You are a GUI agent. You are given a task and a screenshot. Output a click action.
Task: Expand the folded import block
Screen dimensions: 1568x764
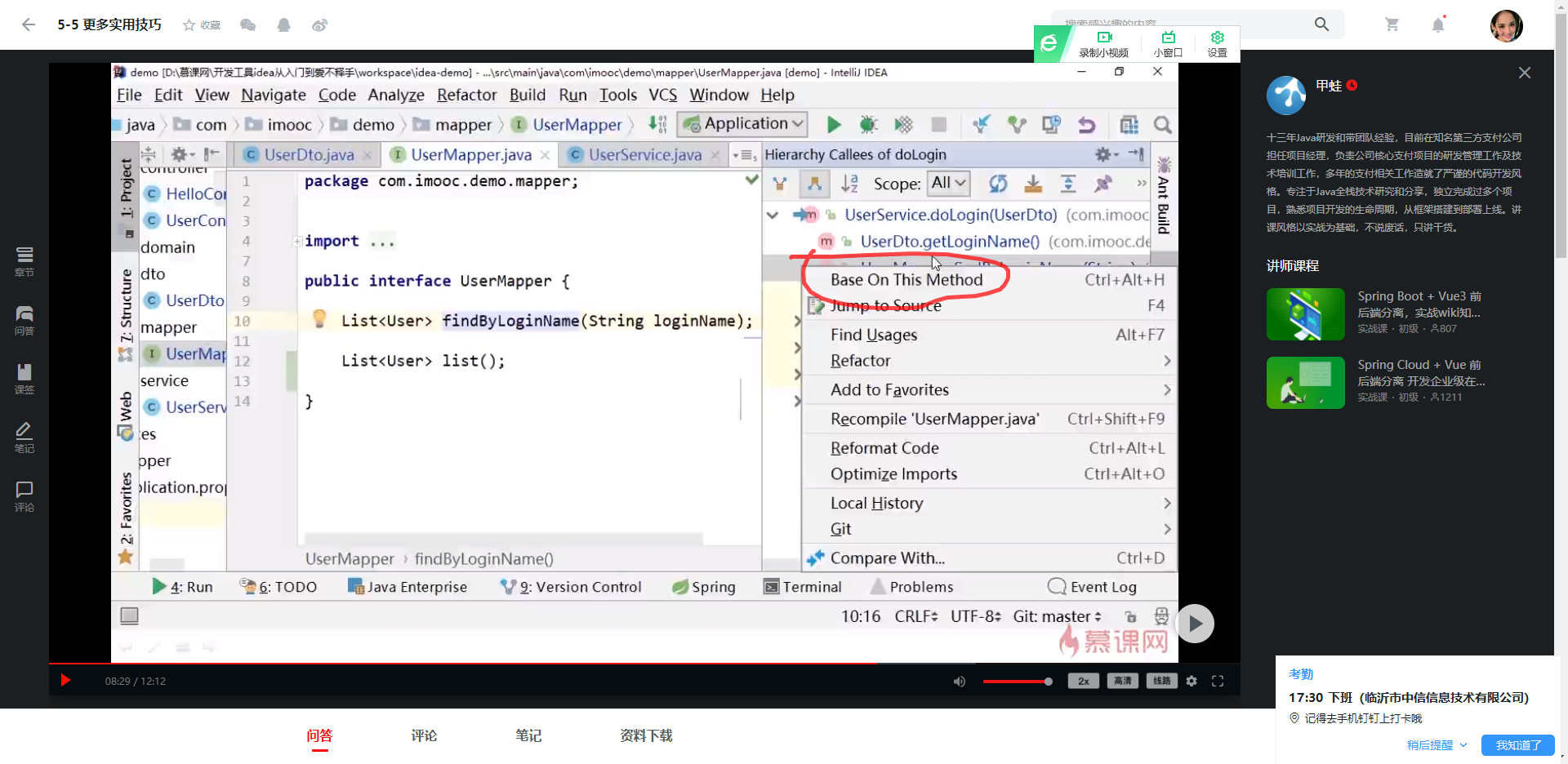298,242
